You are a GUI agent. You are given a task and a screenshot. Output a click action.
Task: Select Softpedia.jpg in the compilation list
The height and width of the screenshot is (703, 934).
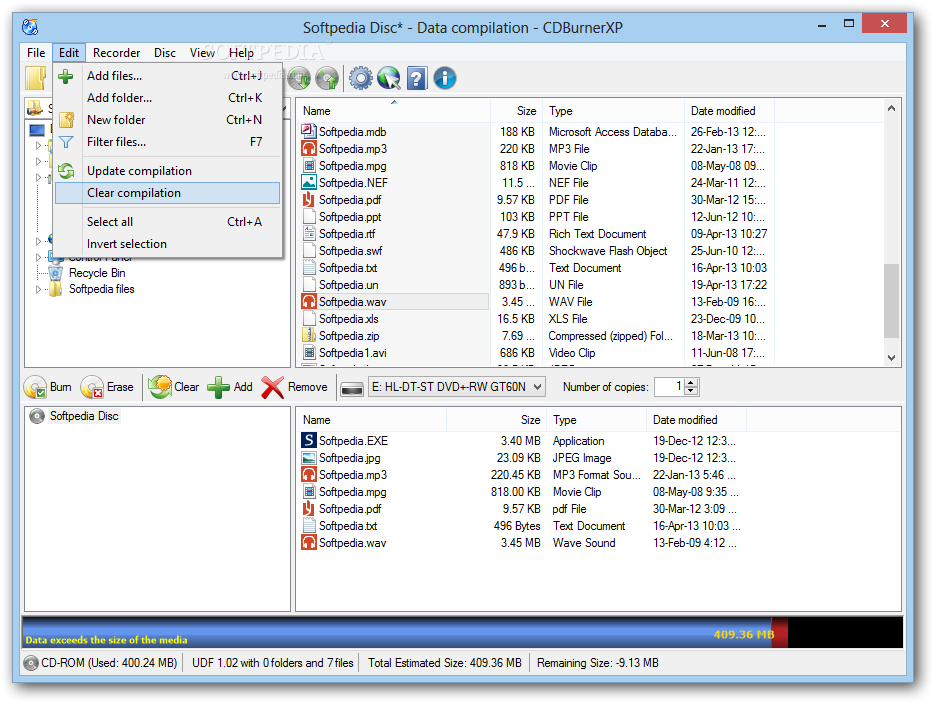click(x=350, y=458)
